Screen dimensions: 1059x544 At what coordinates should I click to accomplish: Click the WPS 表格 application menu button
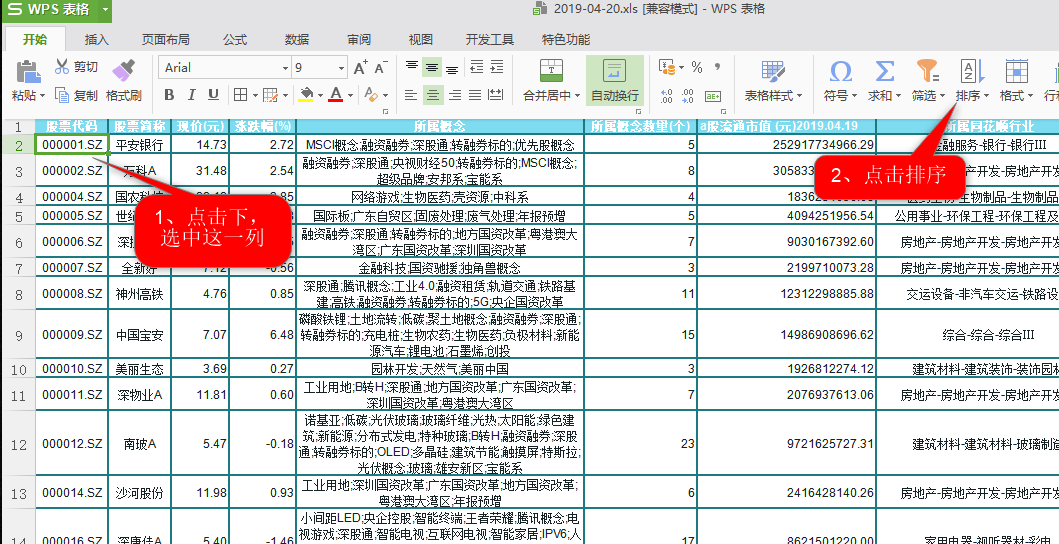(x=56, y=10)
